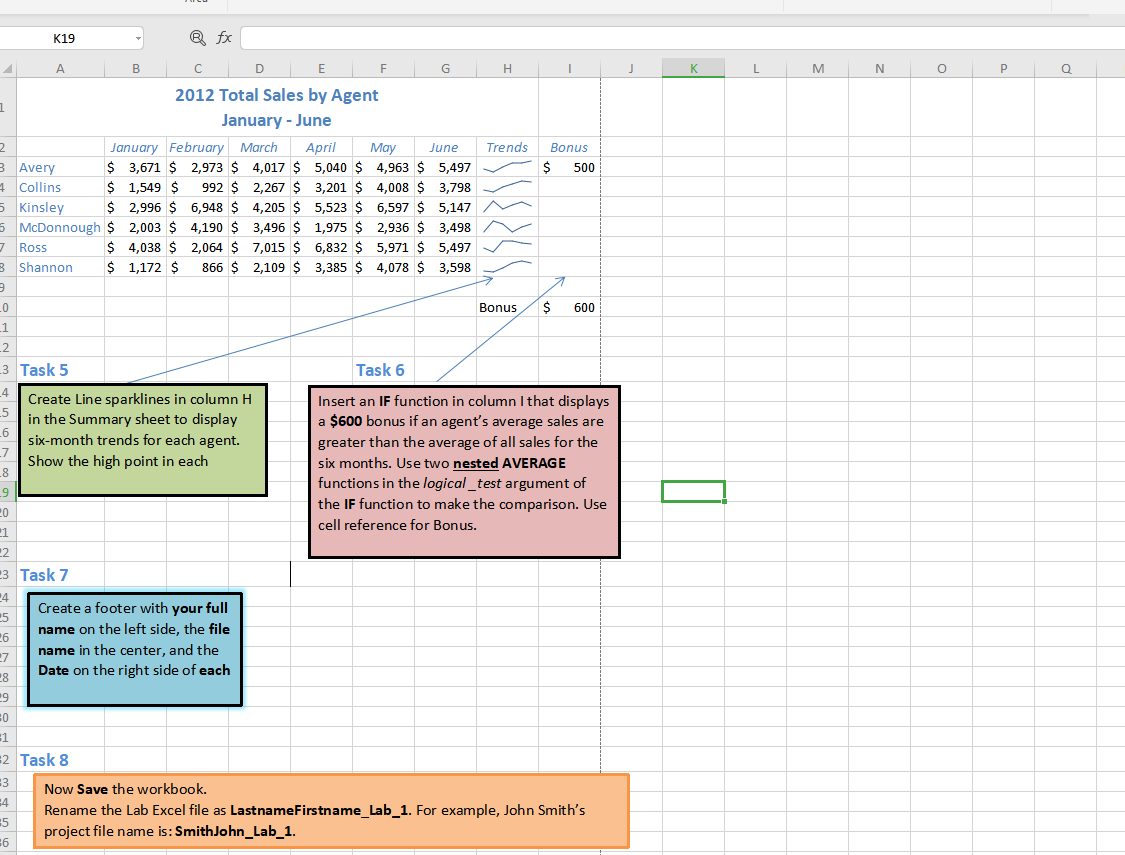Click into the formula bar input
The height and width of the screenshot is (855, 1125).
[680, 38]
